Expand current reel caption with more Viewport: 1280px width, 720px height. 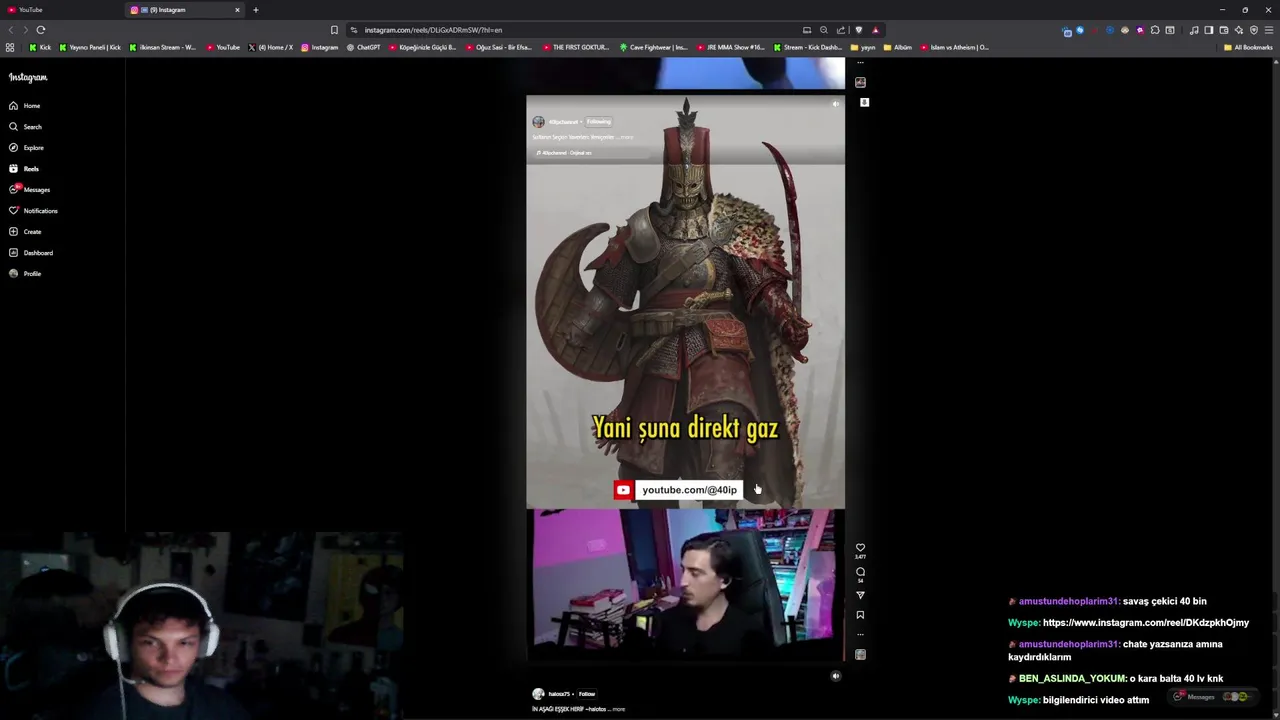pos(627,137)
